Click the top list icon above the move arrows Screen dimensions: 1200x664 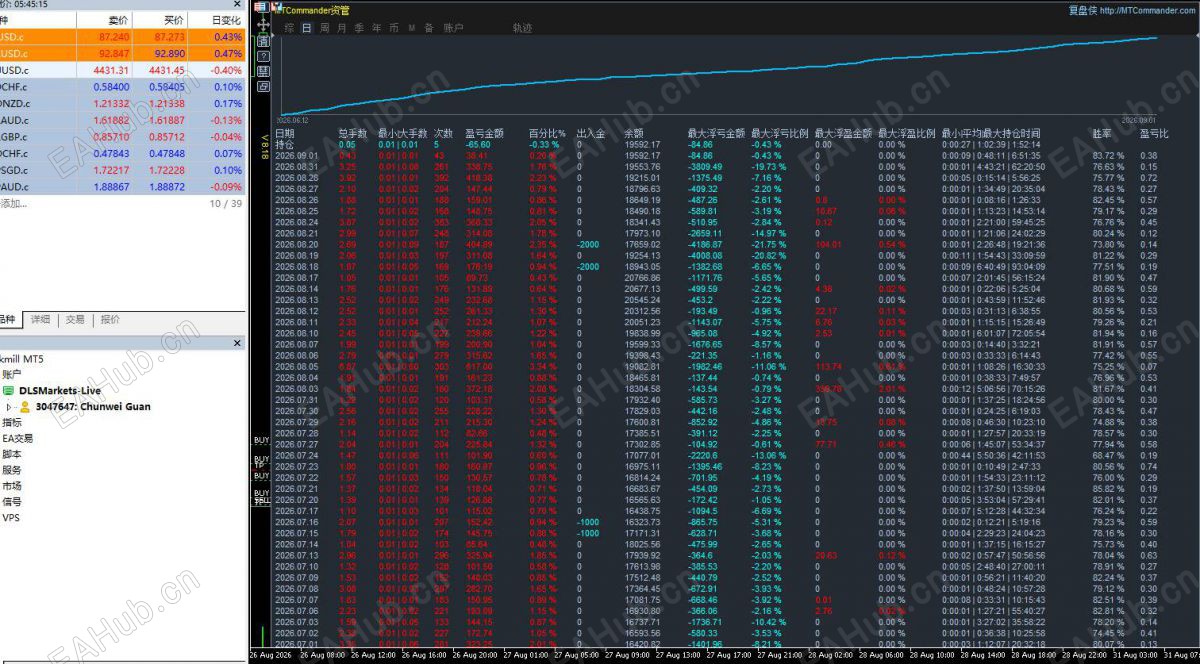click(262, 7)
